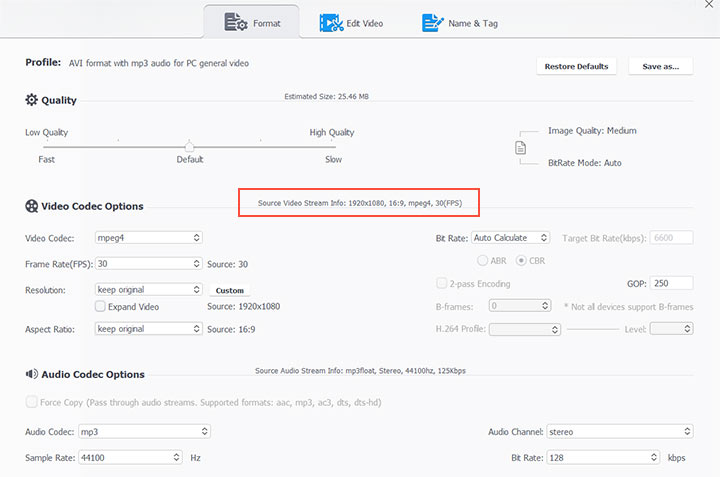
Task: Click the Source: 16:9 text
Action: point(231,329)
